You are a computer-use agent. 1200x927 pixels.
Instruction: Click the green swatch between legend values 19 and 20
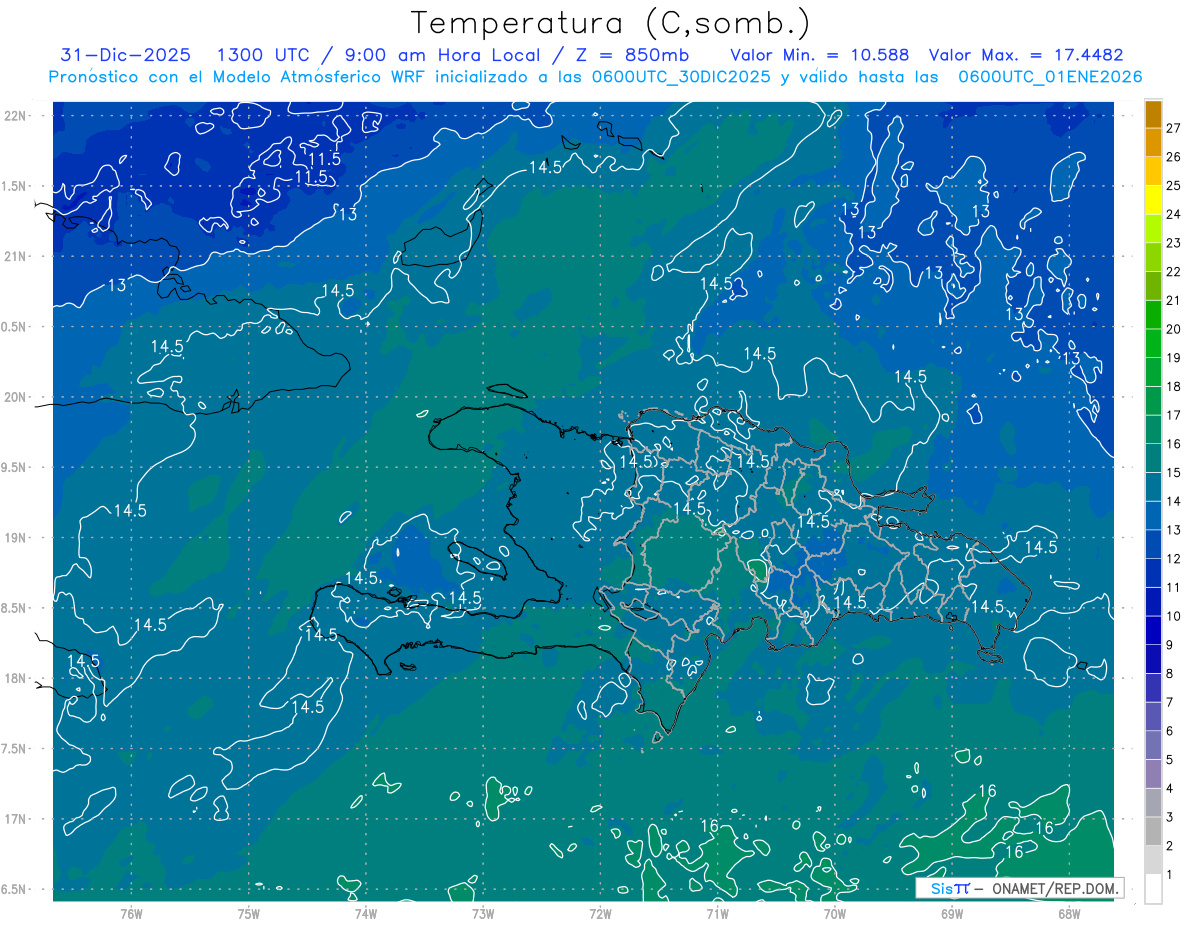click(x=1154, y=343)
